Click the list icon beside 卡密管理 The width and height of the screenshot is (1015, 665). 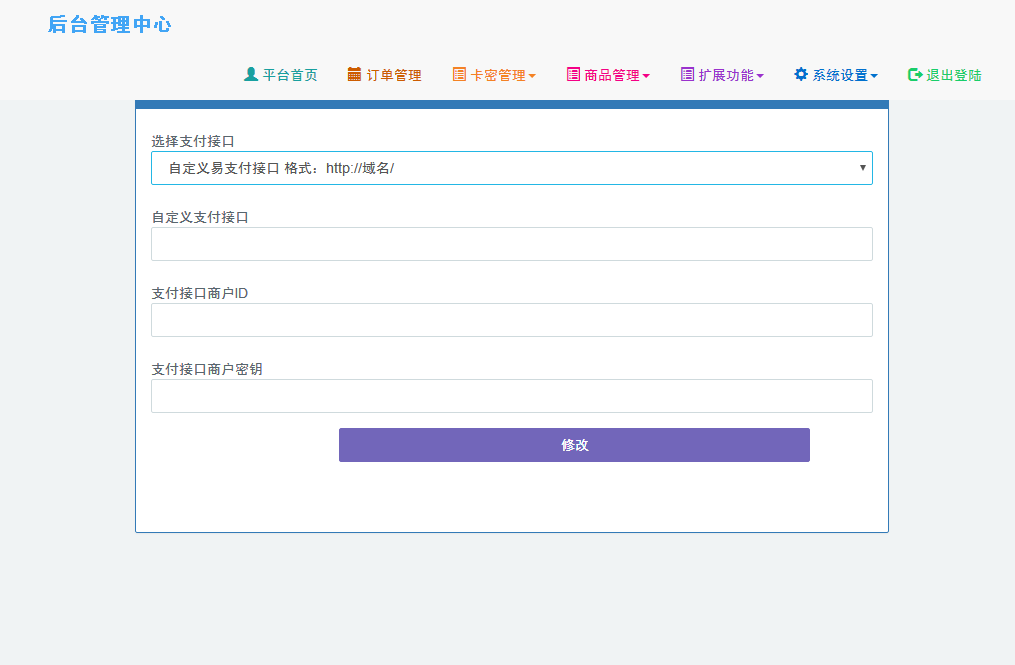coord(459,74)
